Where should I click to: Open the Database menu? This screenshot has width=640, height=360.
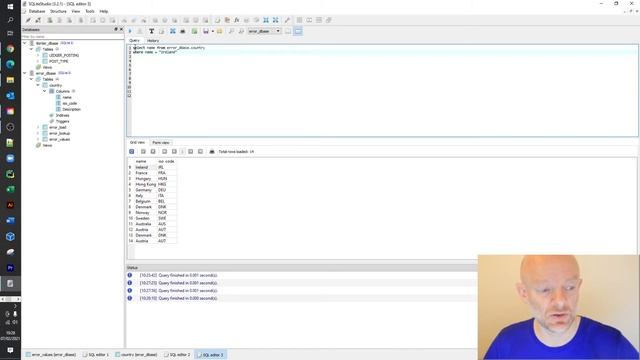pyautogui.click(x=37, y=11)
